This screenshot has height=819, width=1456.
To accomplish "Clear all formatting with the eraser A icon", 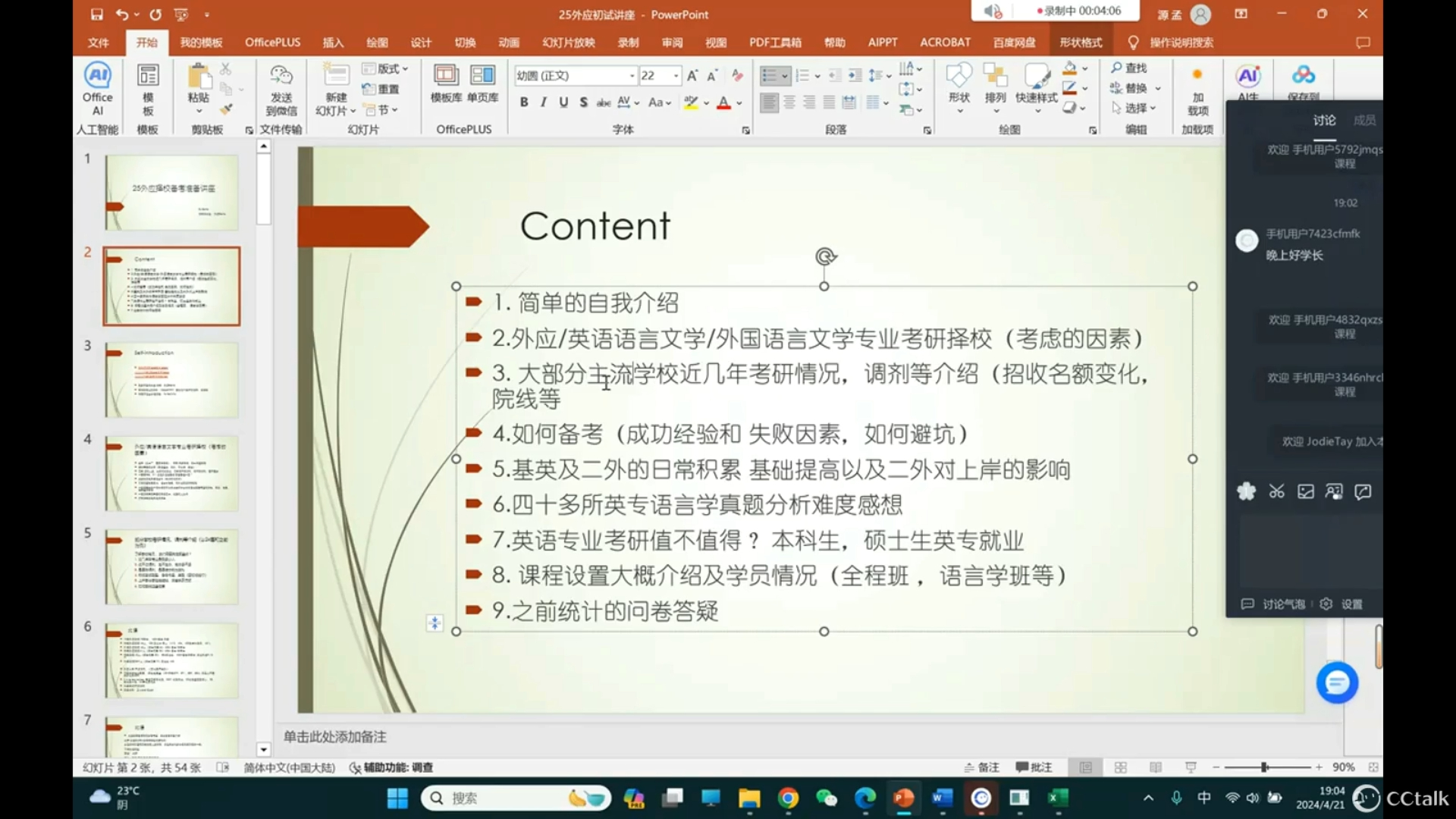I will [737, 76].
